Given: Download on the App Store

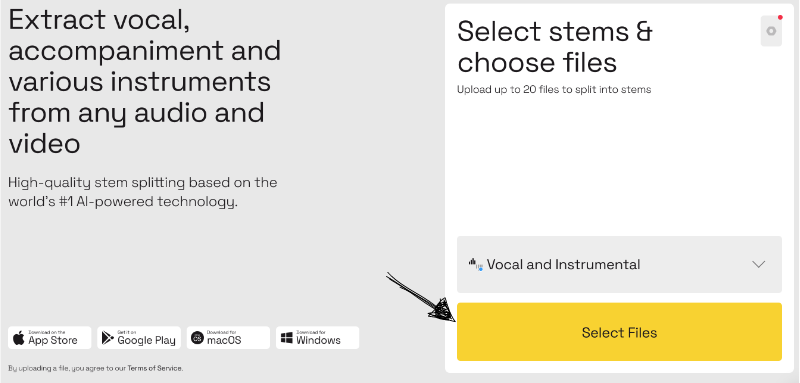Looking at the screenshot, I should coord(49,338).
